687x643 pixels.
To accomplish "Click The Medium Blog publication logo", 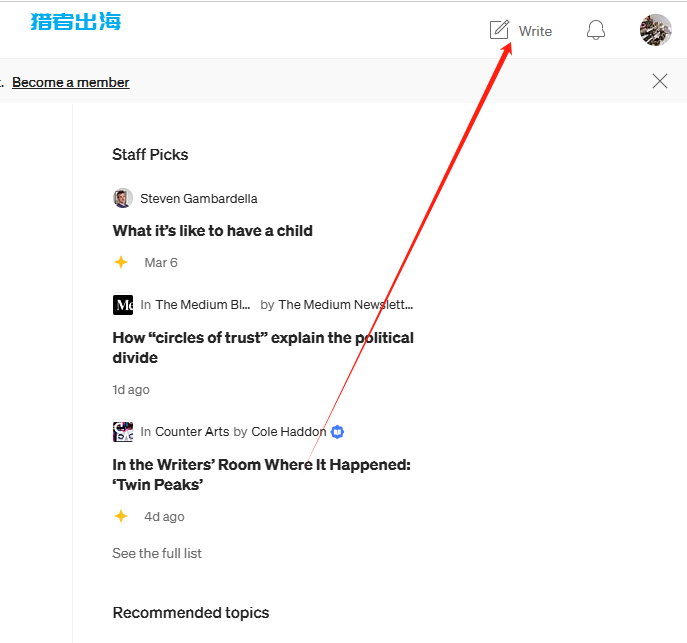I will click(x=123, y=304).
